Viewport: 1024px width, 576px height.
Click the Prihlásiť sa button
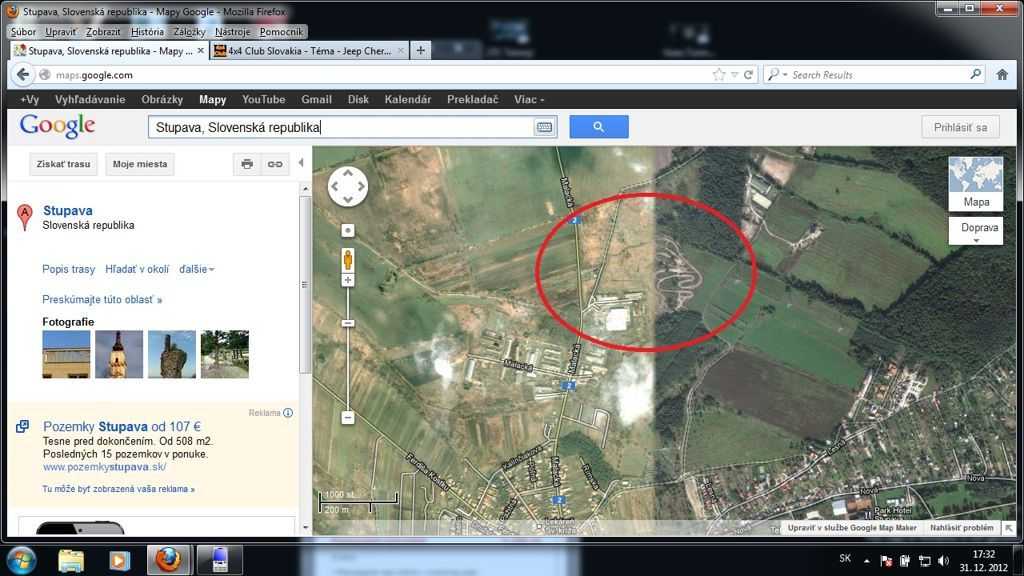960,127
